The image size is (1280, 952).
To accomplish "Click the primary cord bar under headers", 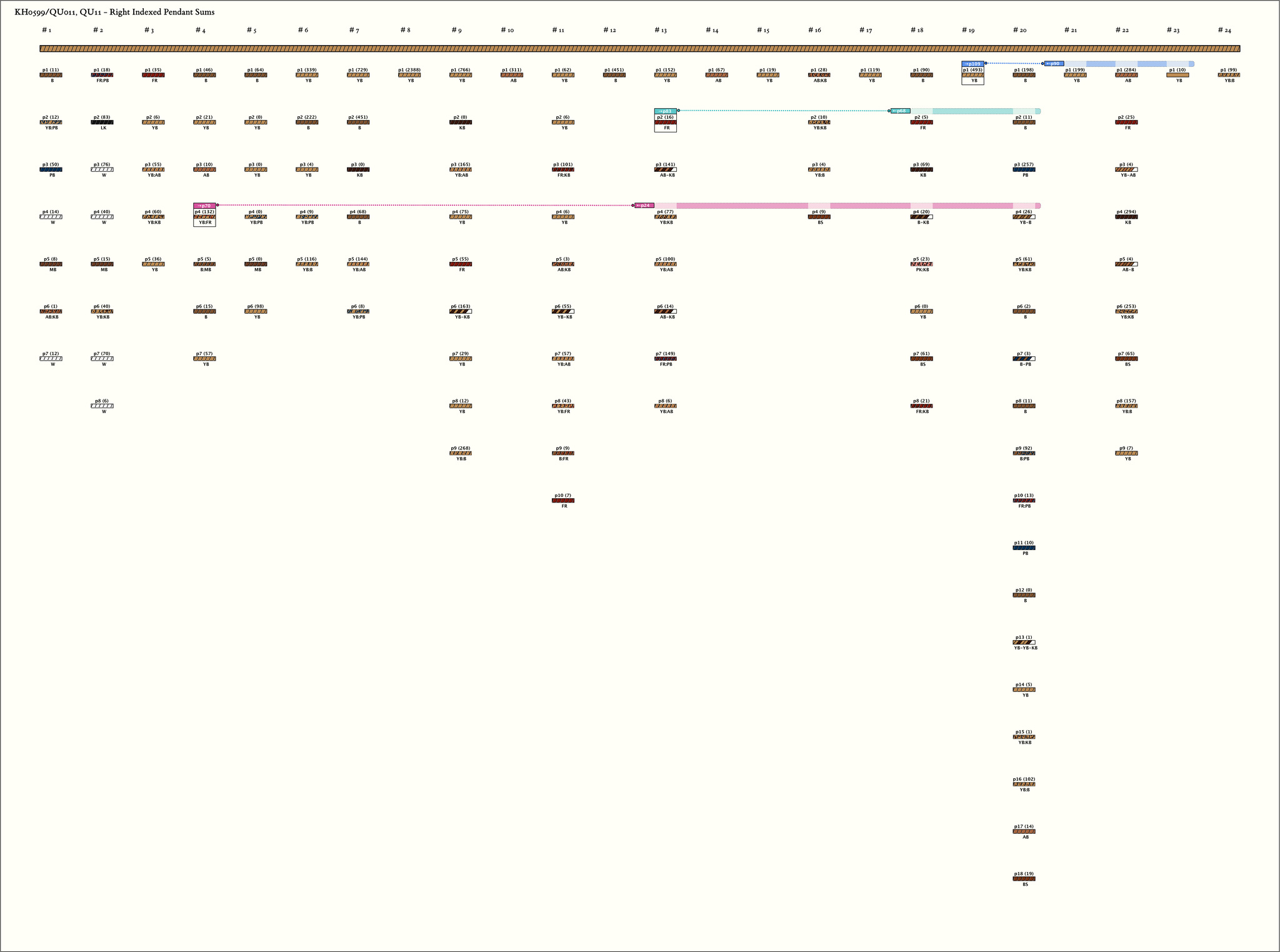I will click(x=640, y=49).
